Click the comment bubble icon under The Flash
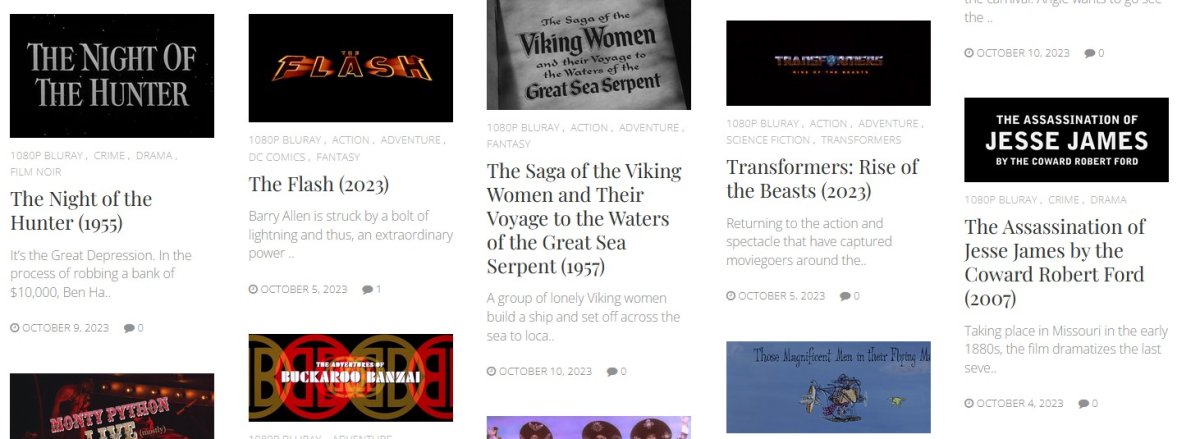The image size is (1200, 439). click(x=367, y=289)
